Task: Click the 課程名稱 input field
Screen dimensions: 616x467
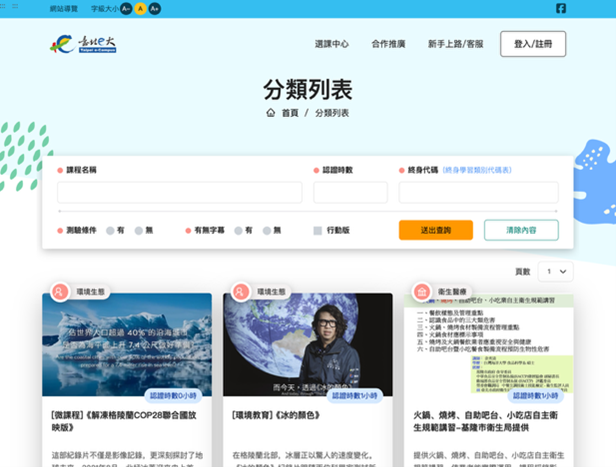Action: pyautogui.click(x=180, y=192)
